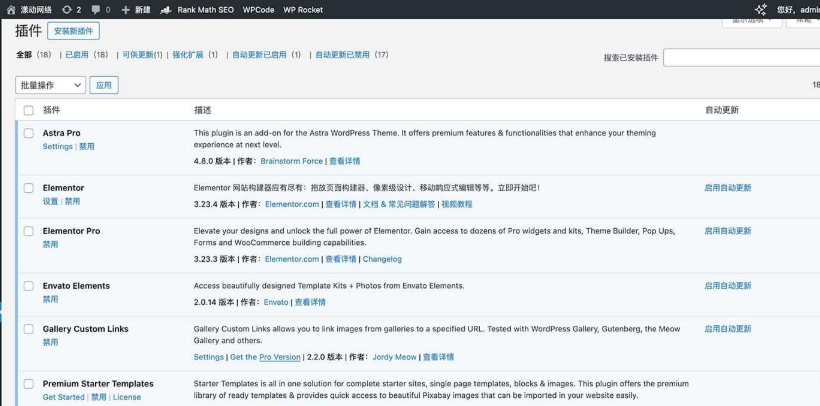Image resolution: width=820 pixels, height=406 pixels.
Task: Open License link under Premium Starter Templates
Action: coord(127,397)
